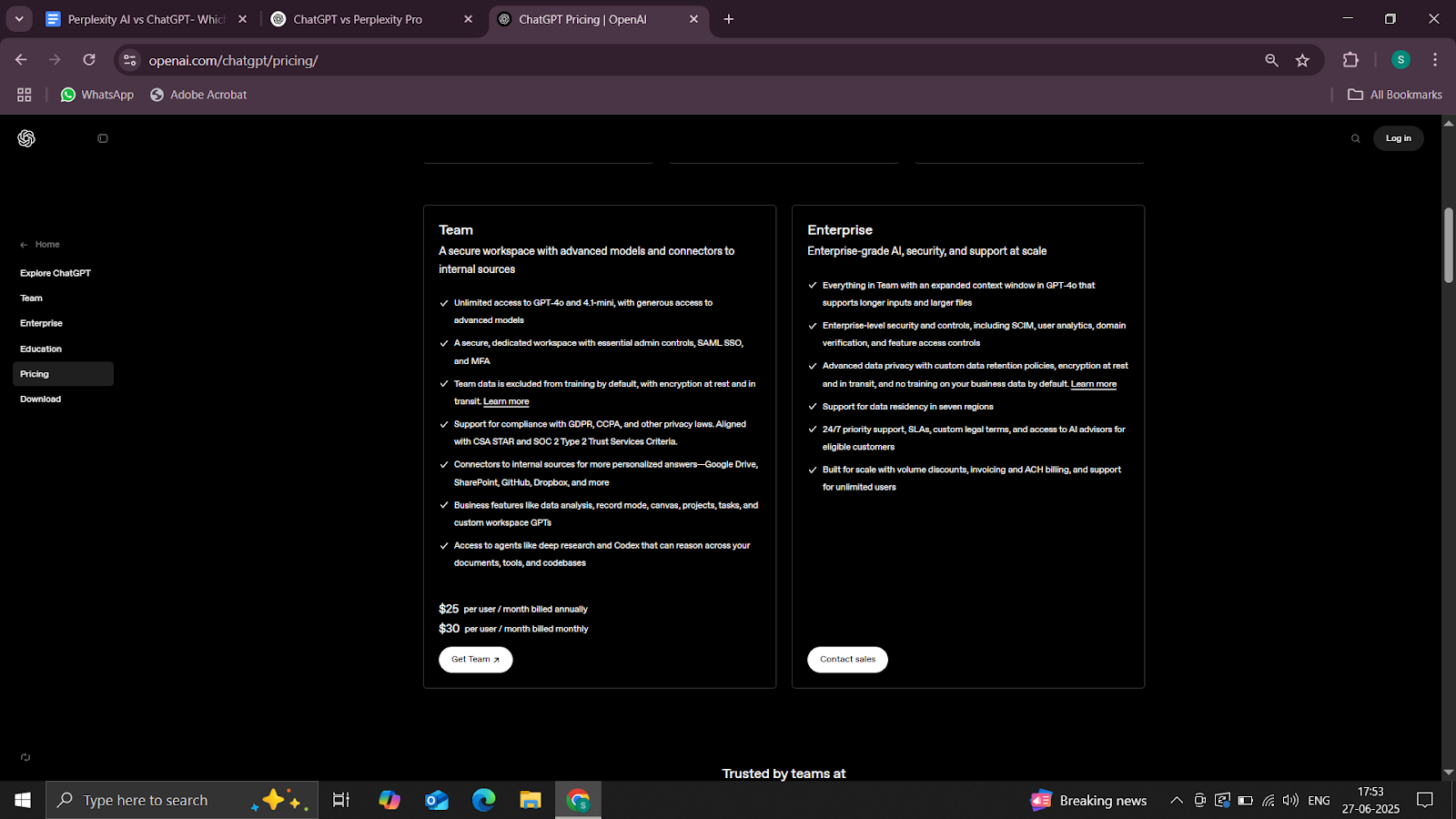Click the Contact sales button
Viewport: 1456px width, 819px height.
click(x=847, y=660)
